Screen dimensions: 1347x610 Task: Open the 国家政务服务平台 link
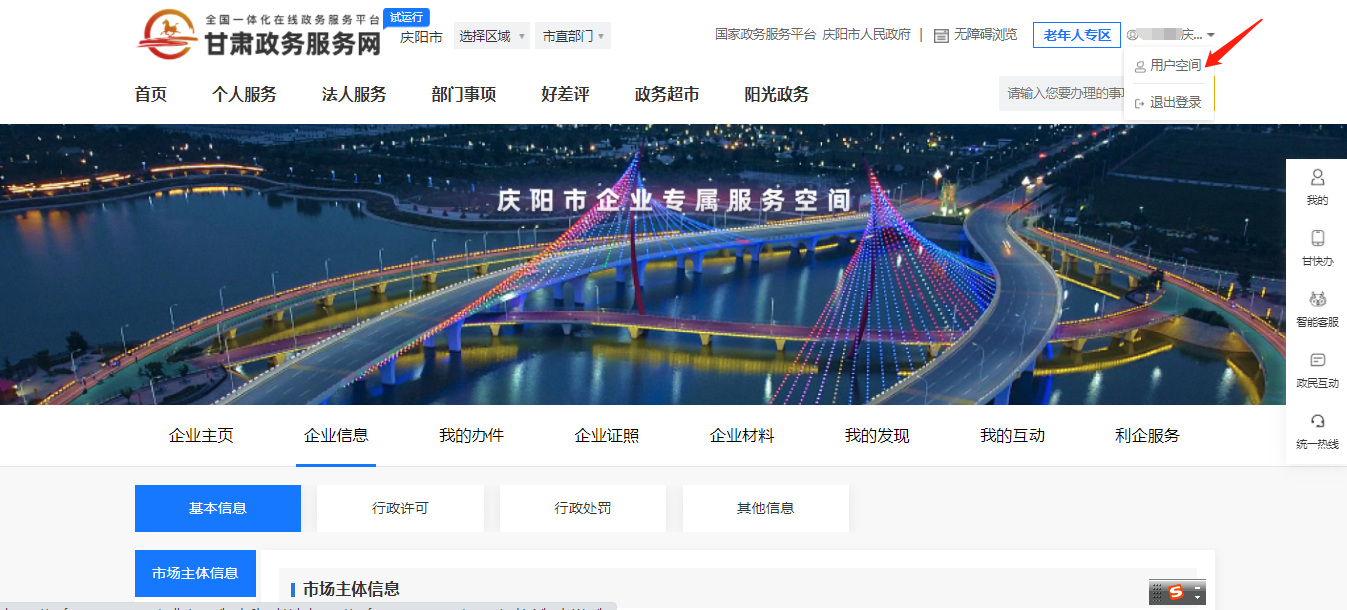point(765,35)
